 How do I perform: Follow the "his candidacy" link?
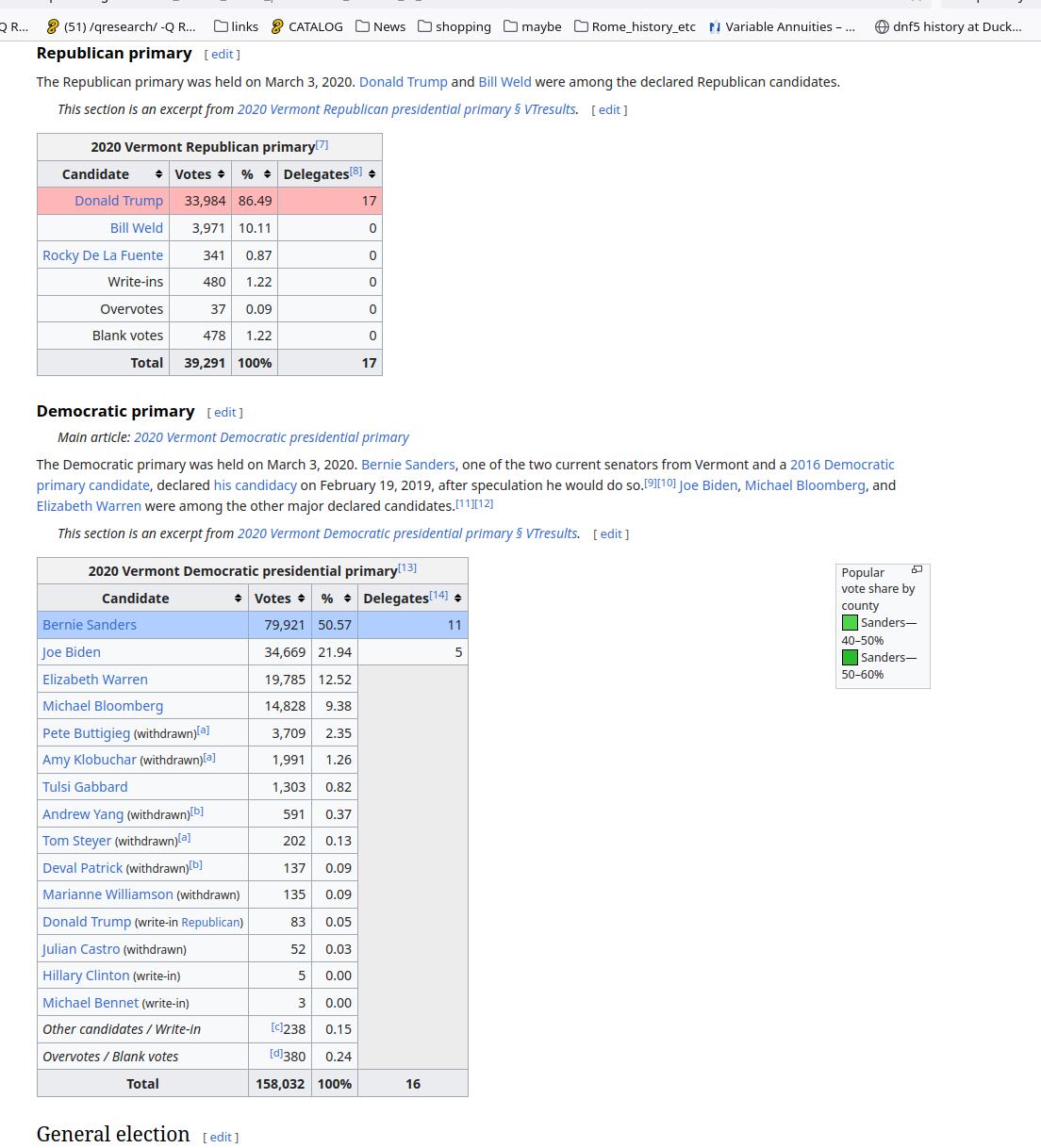[x=255, y=485]
